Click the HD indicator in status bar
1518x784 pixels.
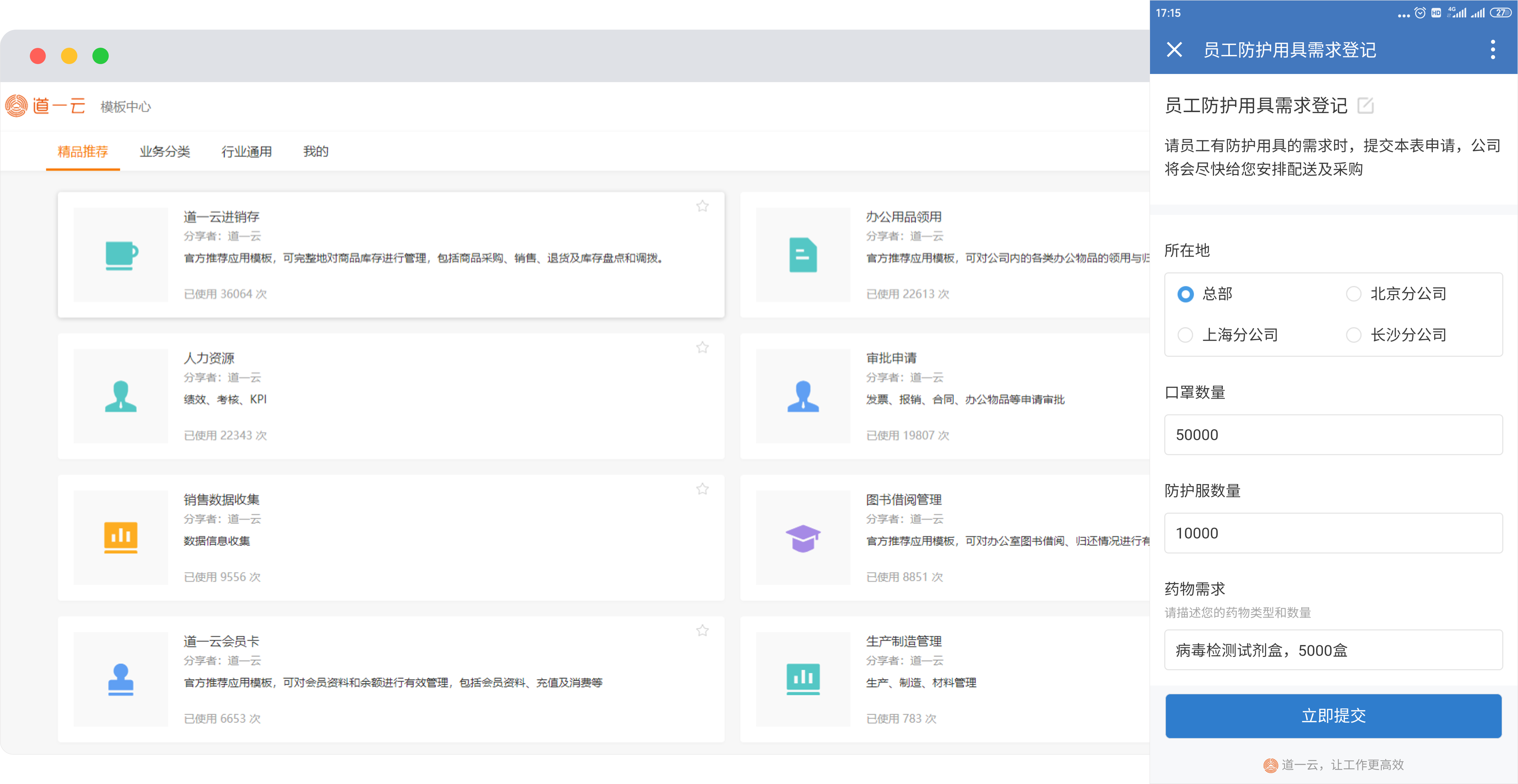[1436, 13]
